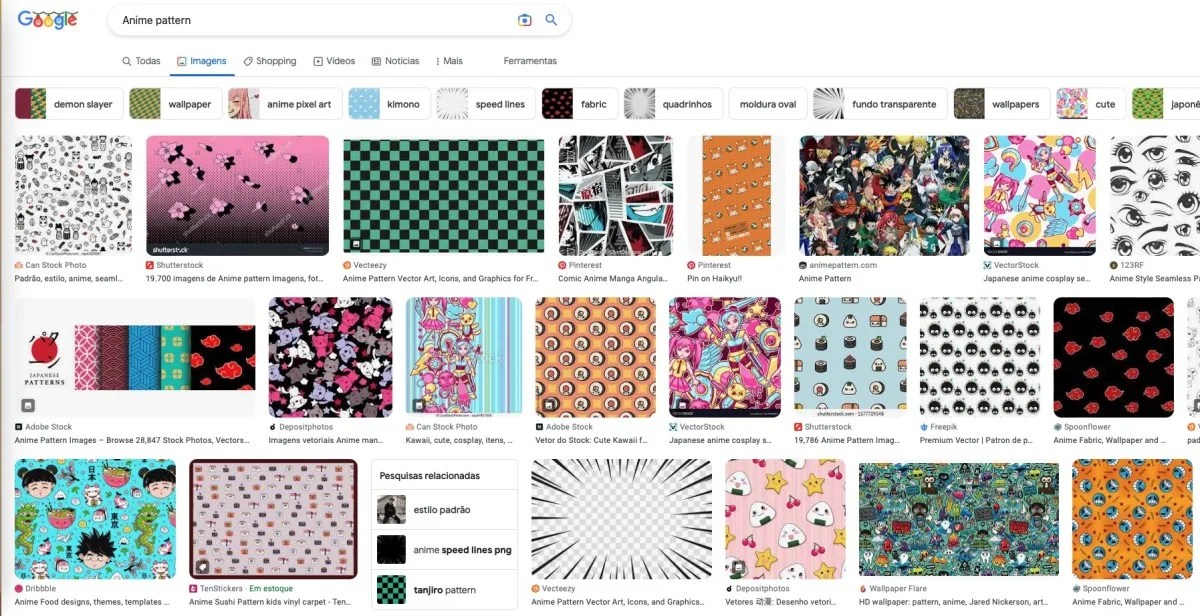This screenshot has width=1200, height=616.
Task: Open Anime Pattern Vector Art link under checkered image
Action: point(440,279)
